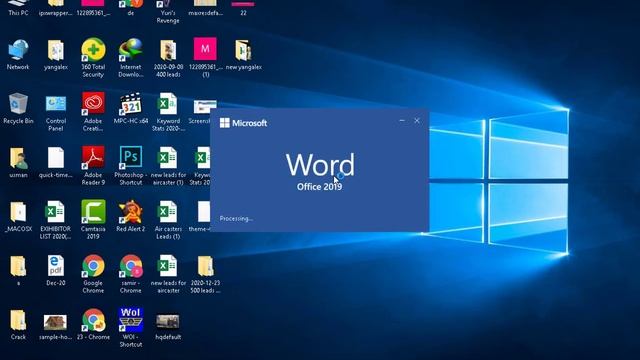This screenshot has height=360, width=640.
Task: Minimize the Word splash screen
Action: [402, 121]
